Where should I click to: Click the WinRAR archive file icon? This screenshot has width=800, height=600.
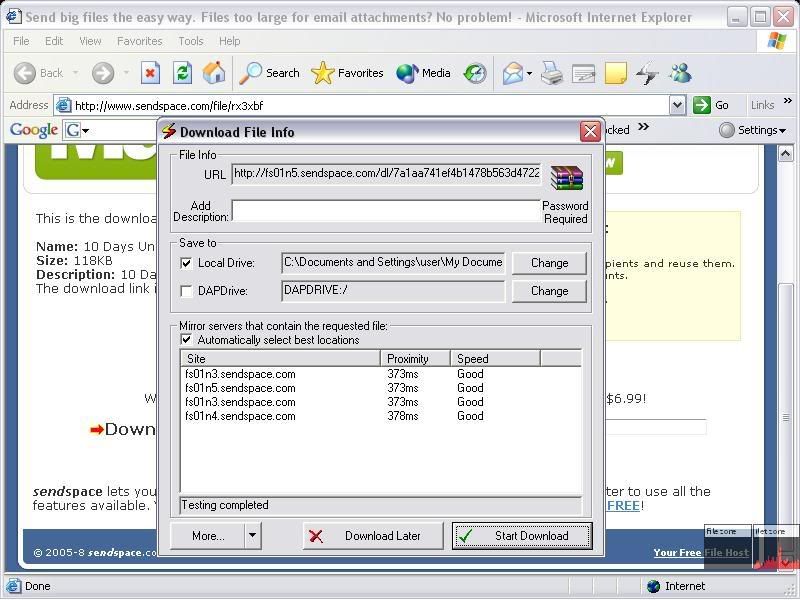[566, 178]
